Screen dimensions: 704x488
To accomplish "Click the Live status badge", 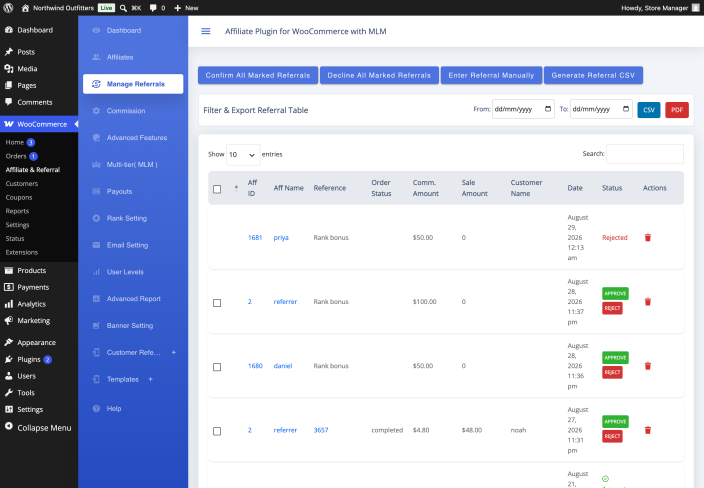I will pos(106,8).
